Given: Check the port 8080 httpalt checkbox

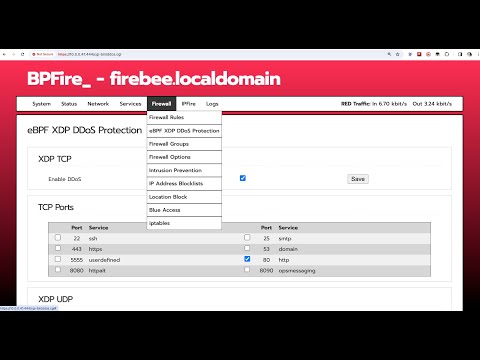Looking at the screenshot, I should click(x=58, y=269).
